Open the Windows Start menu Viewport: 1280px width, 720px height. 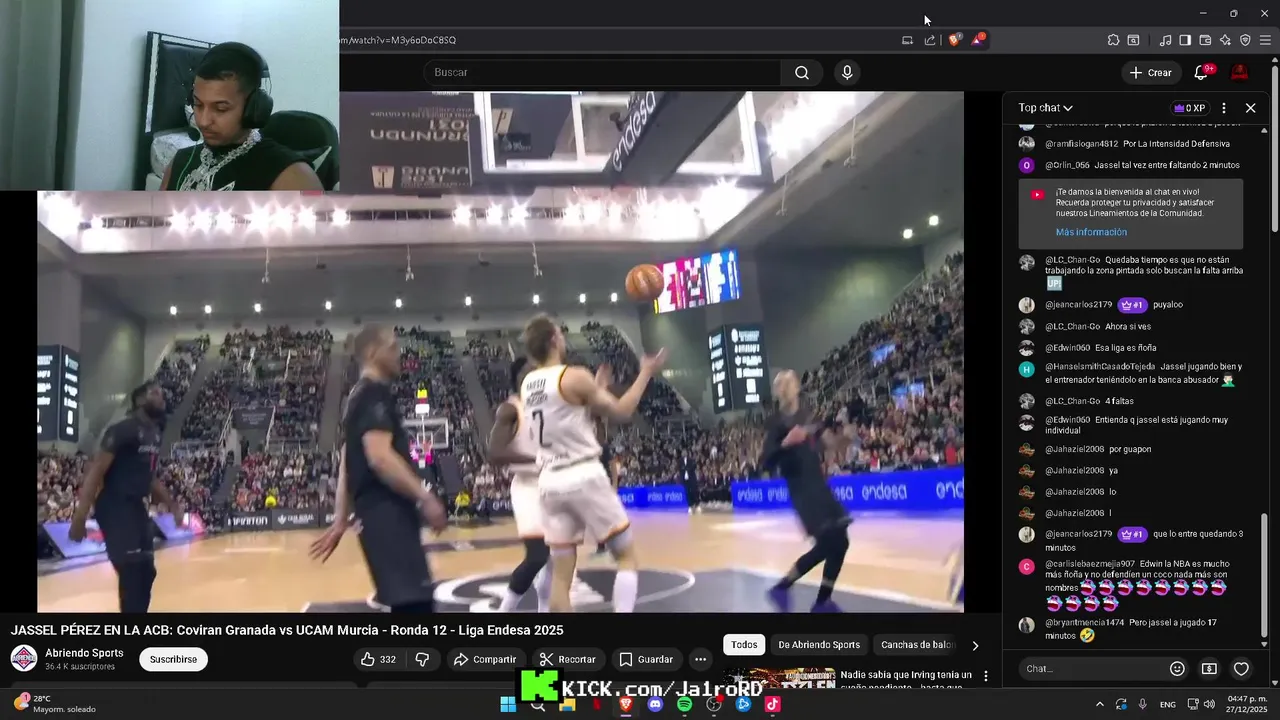coord(508,704)
